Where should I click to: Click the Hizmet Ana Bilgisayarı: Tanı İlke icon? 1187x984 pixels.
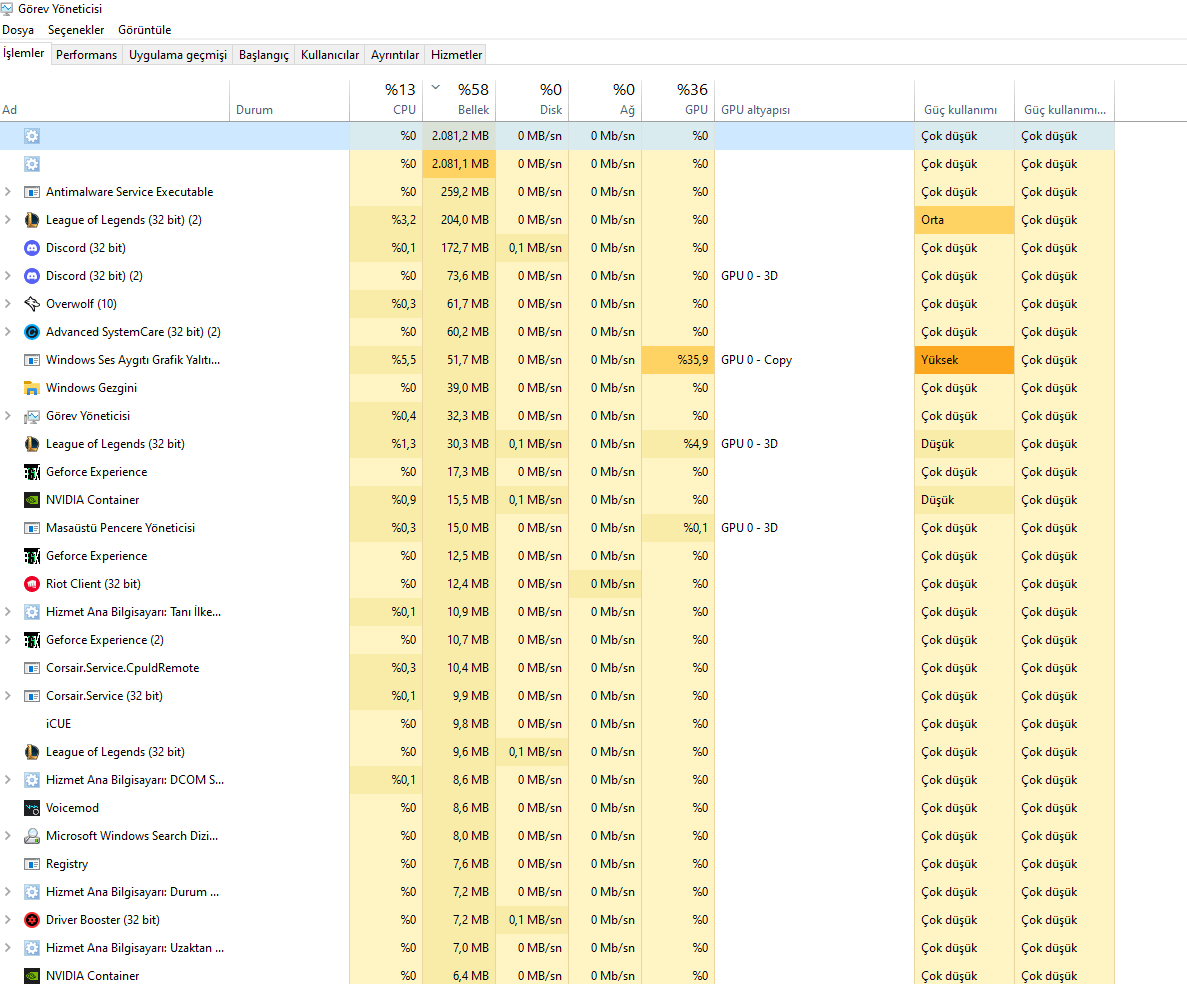32,612
